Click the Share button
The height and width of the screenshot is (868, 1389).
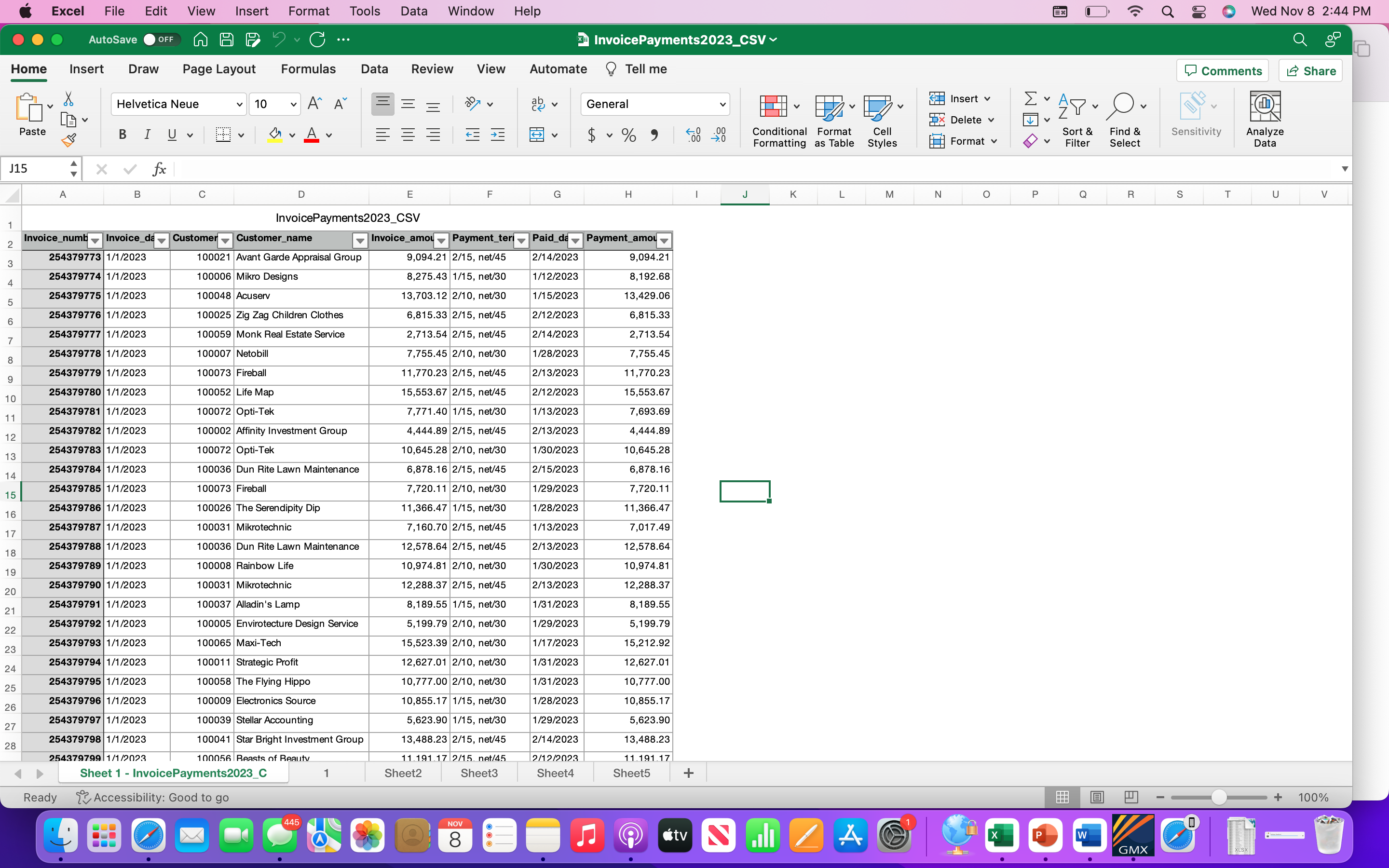[x=1311, y=70]
